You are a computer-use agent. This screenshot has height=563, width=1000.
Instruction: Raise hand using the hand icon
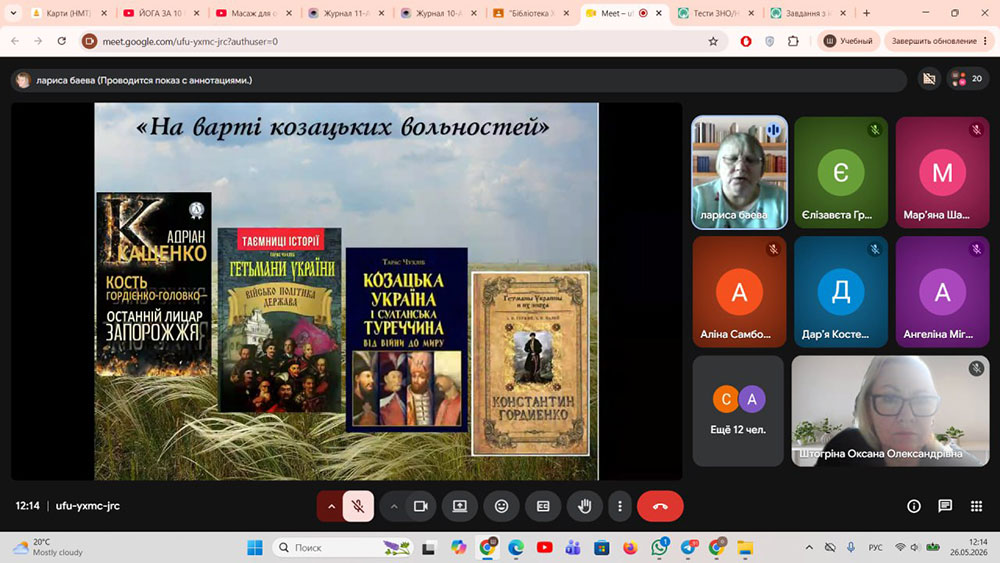(x=584, y=506)
